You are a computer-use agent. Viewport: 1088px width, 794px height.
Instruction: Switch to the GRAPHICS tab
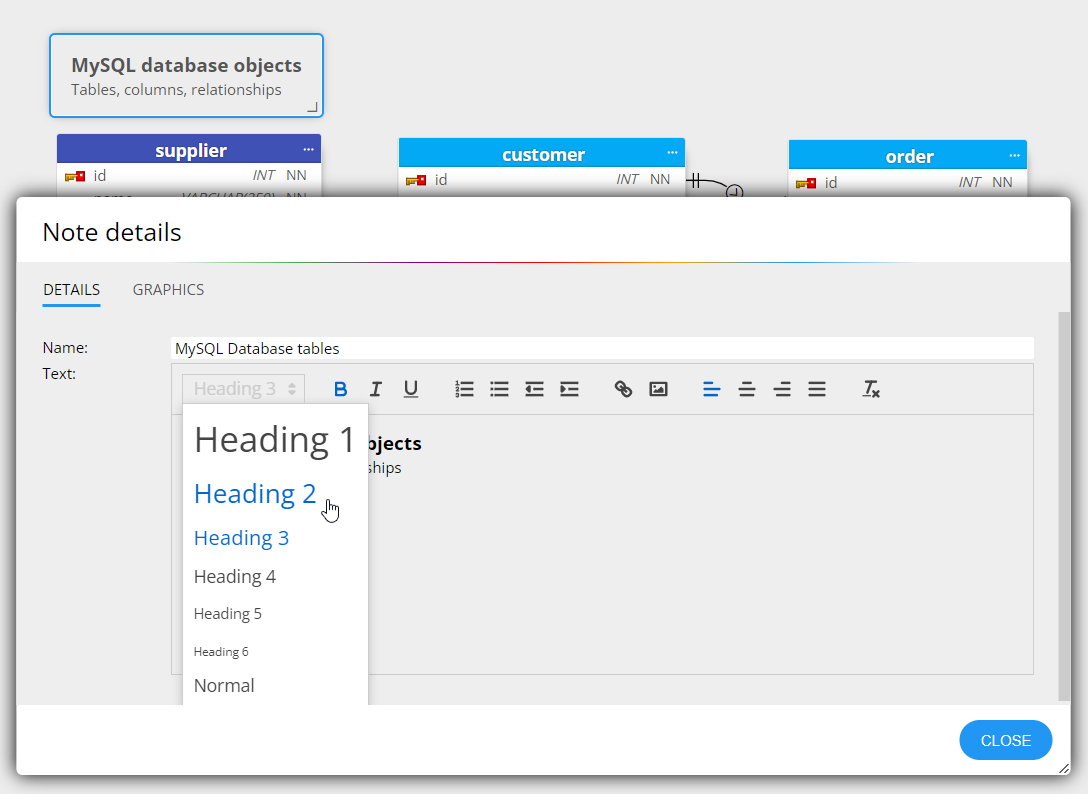click(x=168, y=289)
